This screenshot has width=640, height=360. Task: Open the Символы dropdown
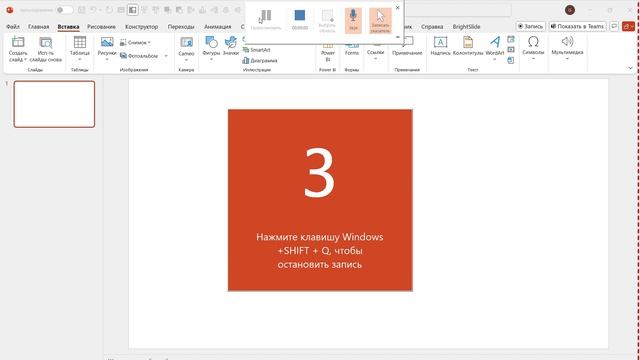pos(533,48)
